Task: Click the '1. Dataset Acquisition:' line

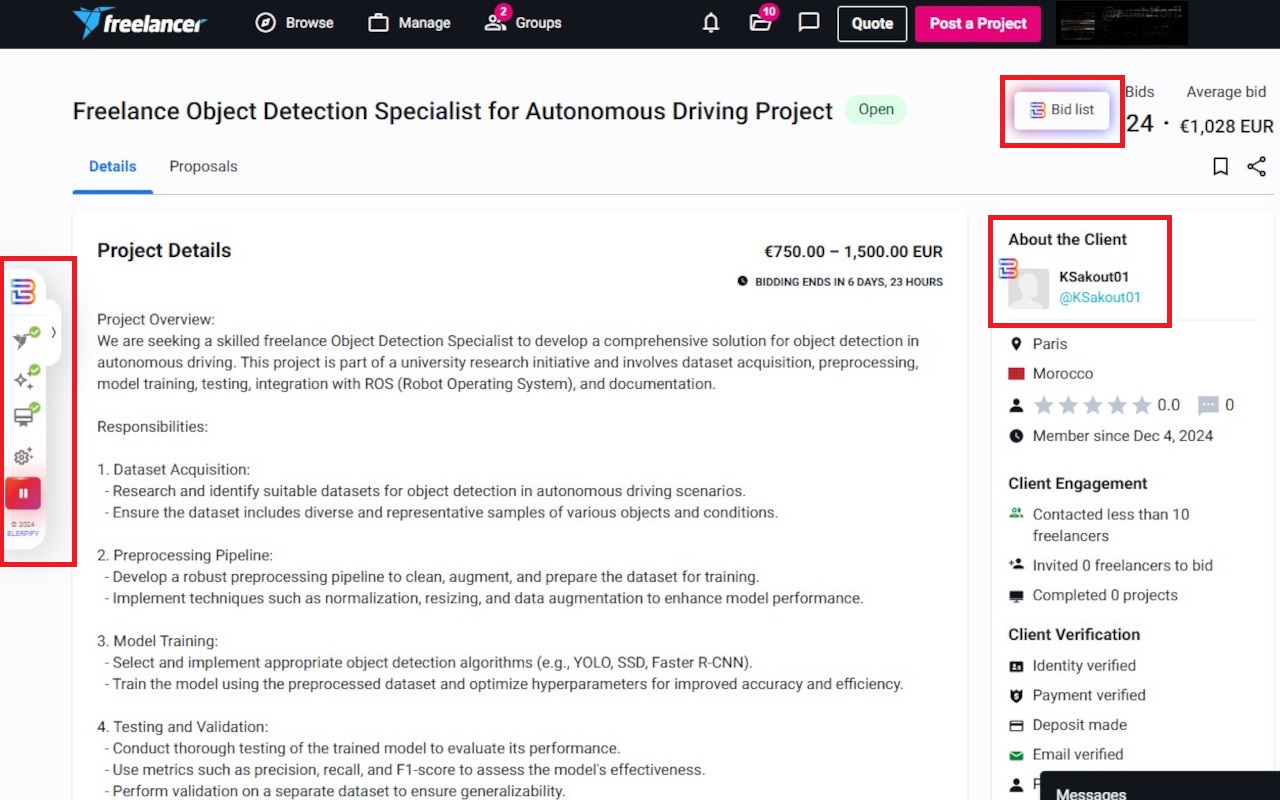Action: [173, 469]
